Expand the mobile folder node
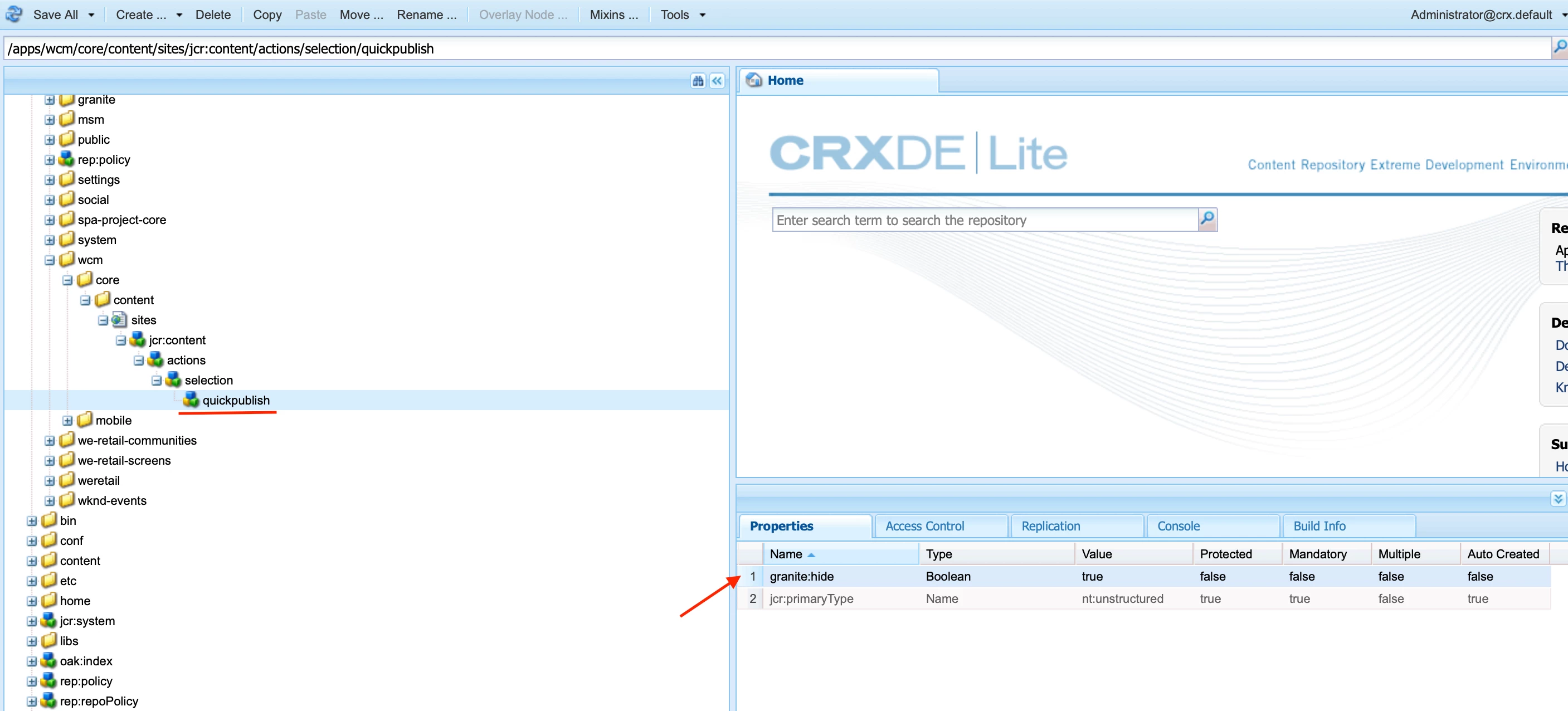The image size is (1568, 711). [67, 420]
